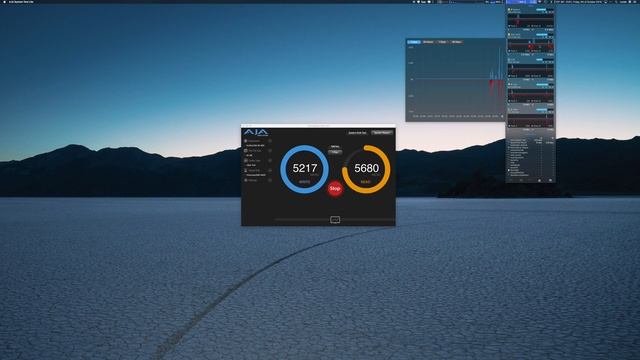Select the 30 Days tab in disk graph
Image resolution: width=640 pixels, height=360 pixels.
457,42
